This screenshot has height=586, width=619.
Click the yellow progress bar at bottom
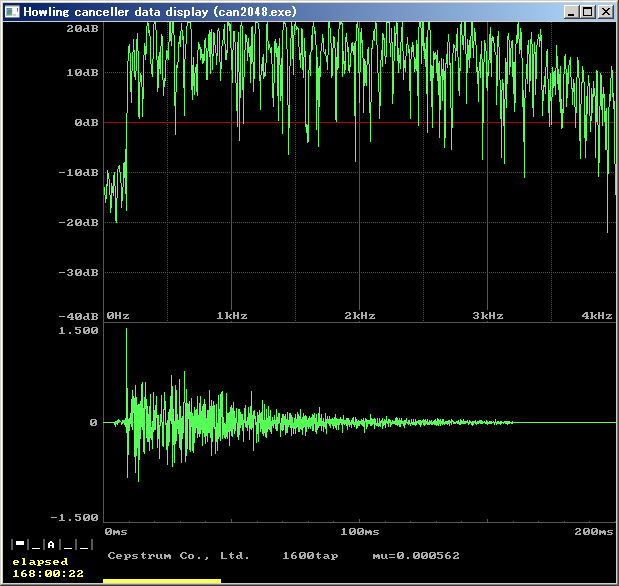click(163, 580)
